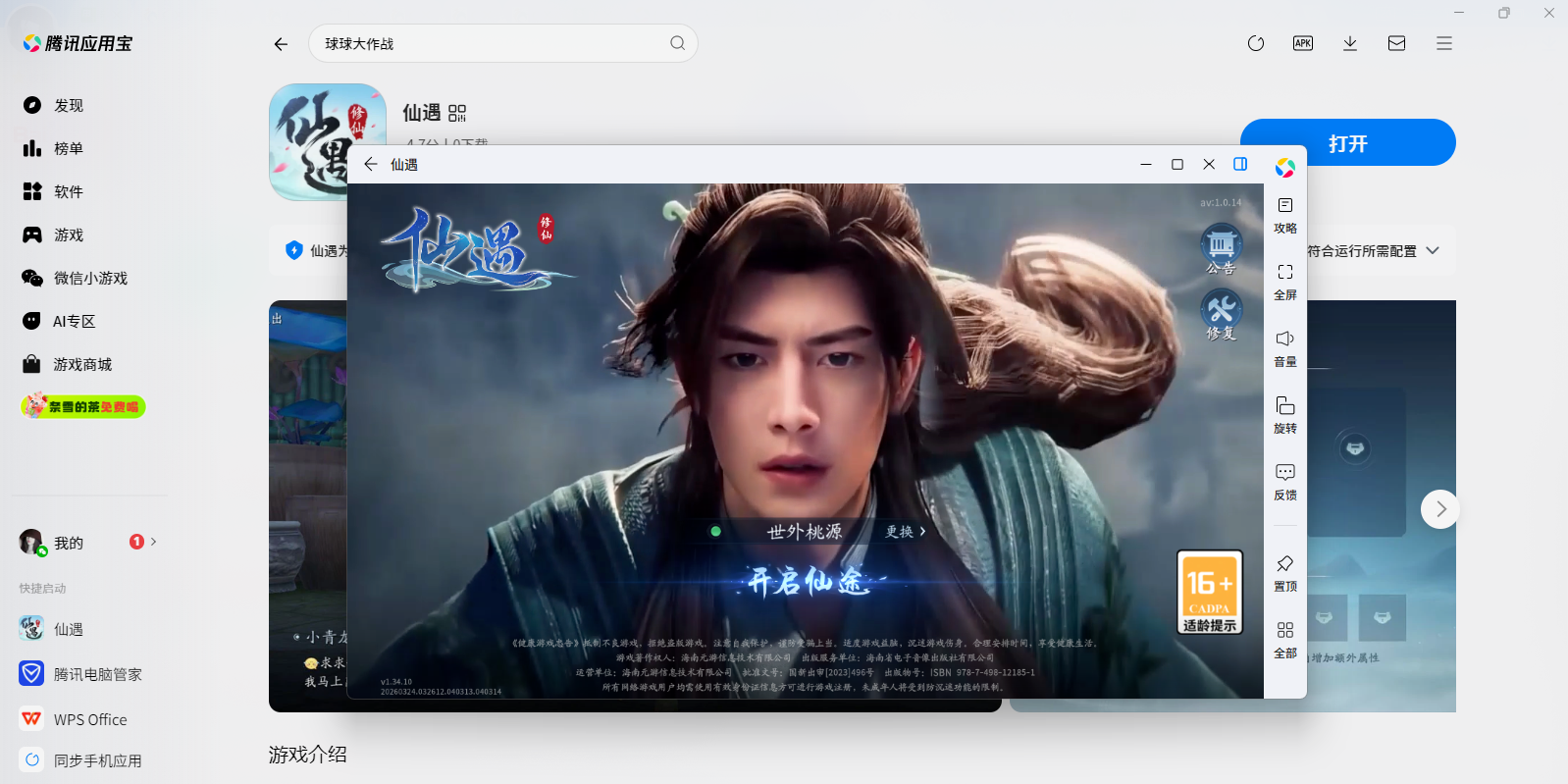Viewport: 1568px width, 784px height.
Task: Click 更换 to change game server
Action: click(905, 532)
